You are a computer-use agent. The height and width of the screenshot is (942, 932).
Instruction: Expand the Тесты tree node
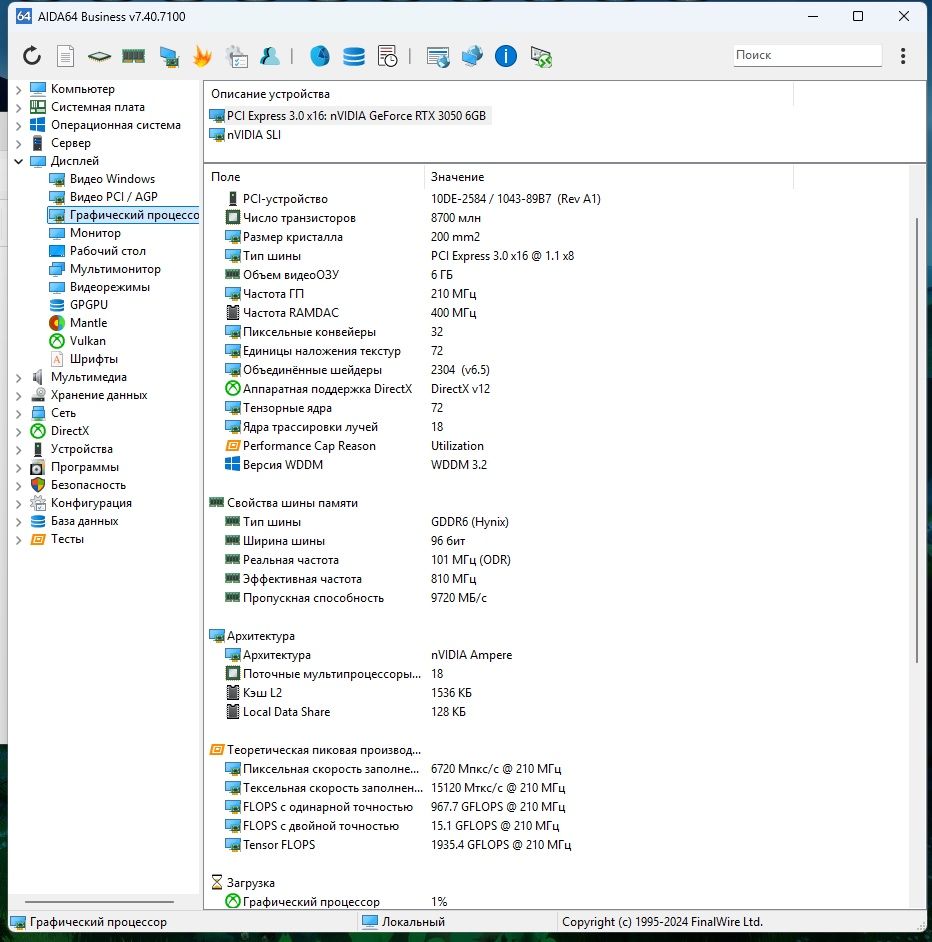click(19, 539)
